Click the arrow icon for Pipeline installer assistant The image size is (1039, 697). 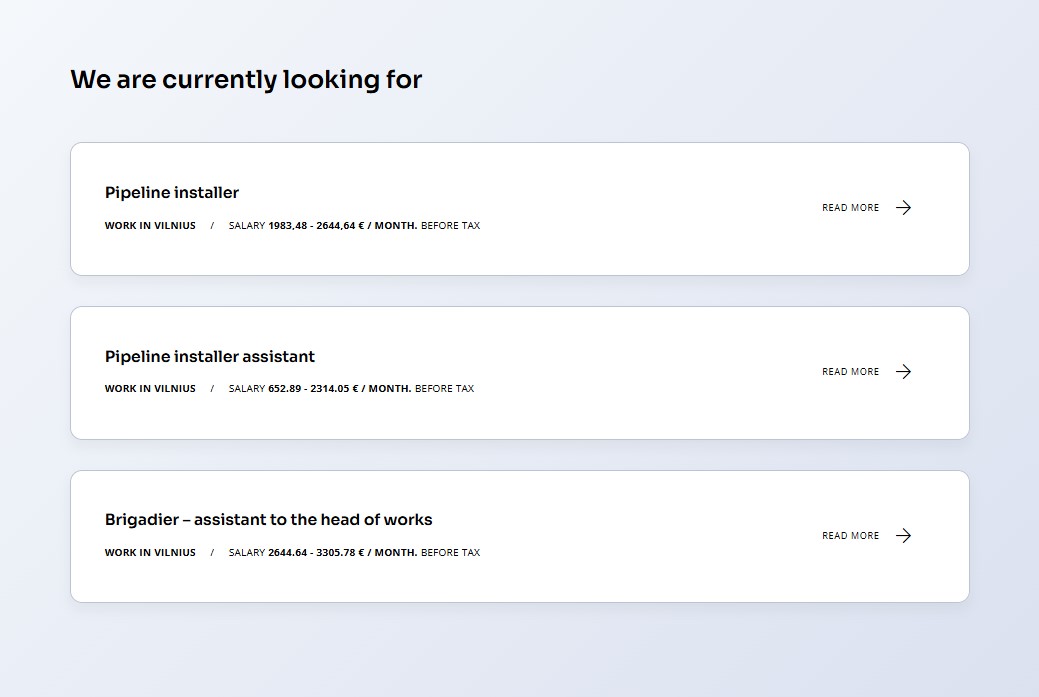click(903, 372)
